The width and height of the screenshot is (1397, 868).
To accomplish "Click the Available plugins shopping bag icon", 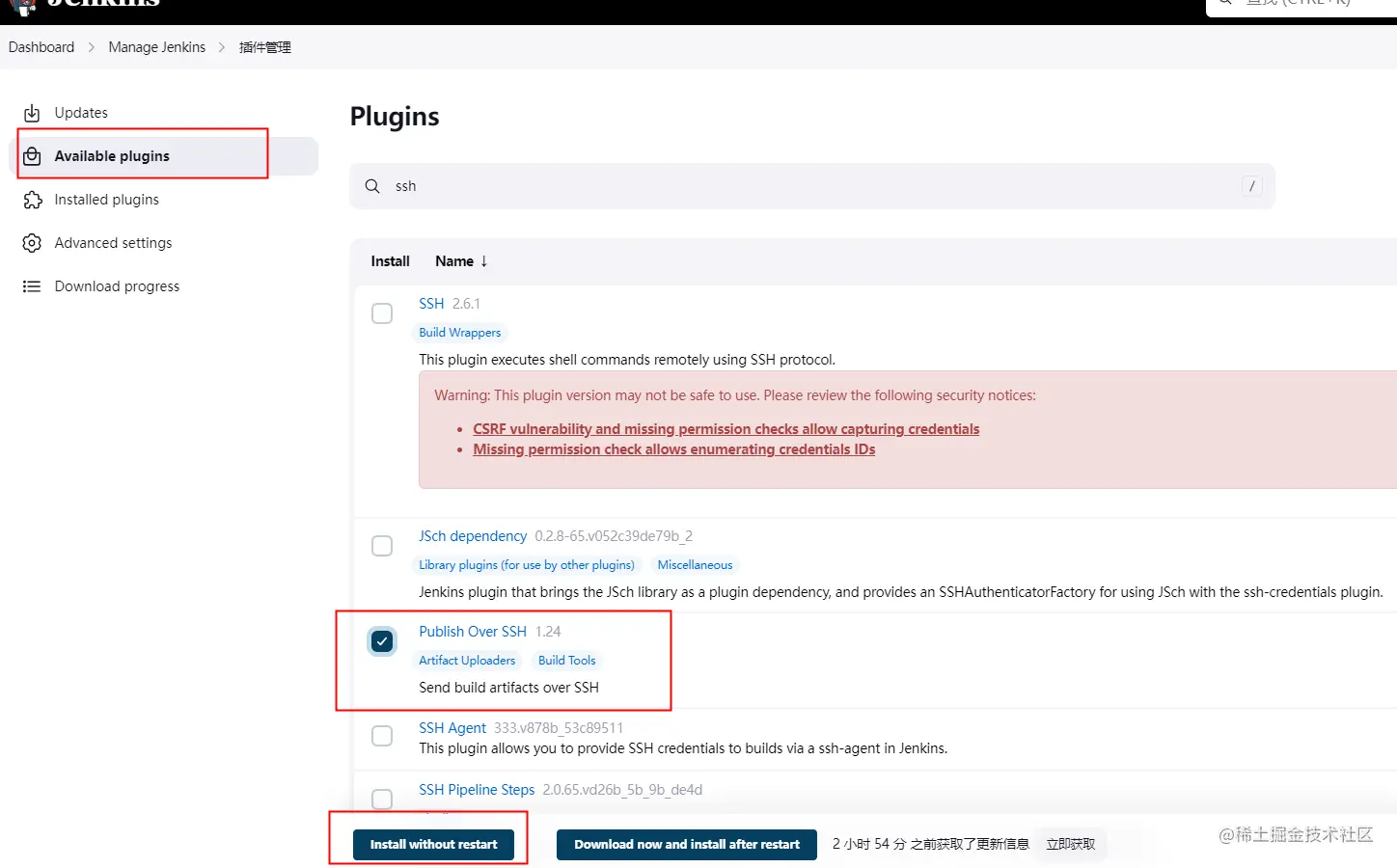I will tap(32, 156).
